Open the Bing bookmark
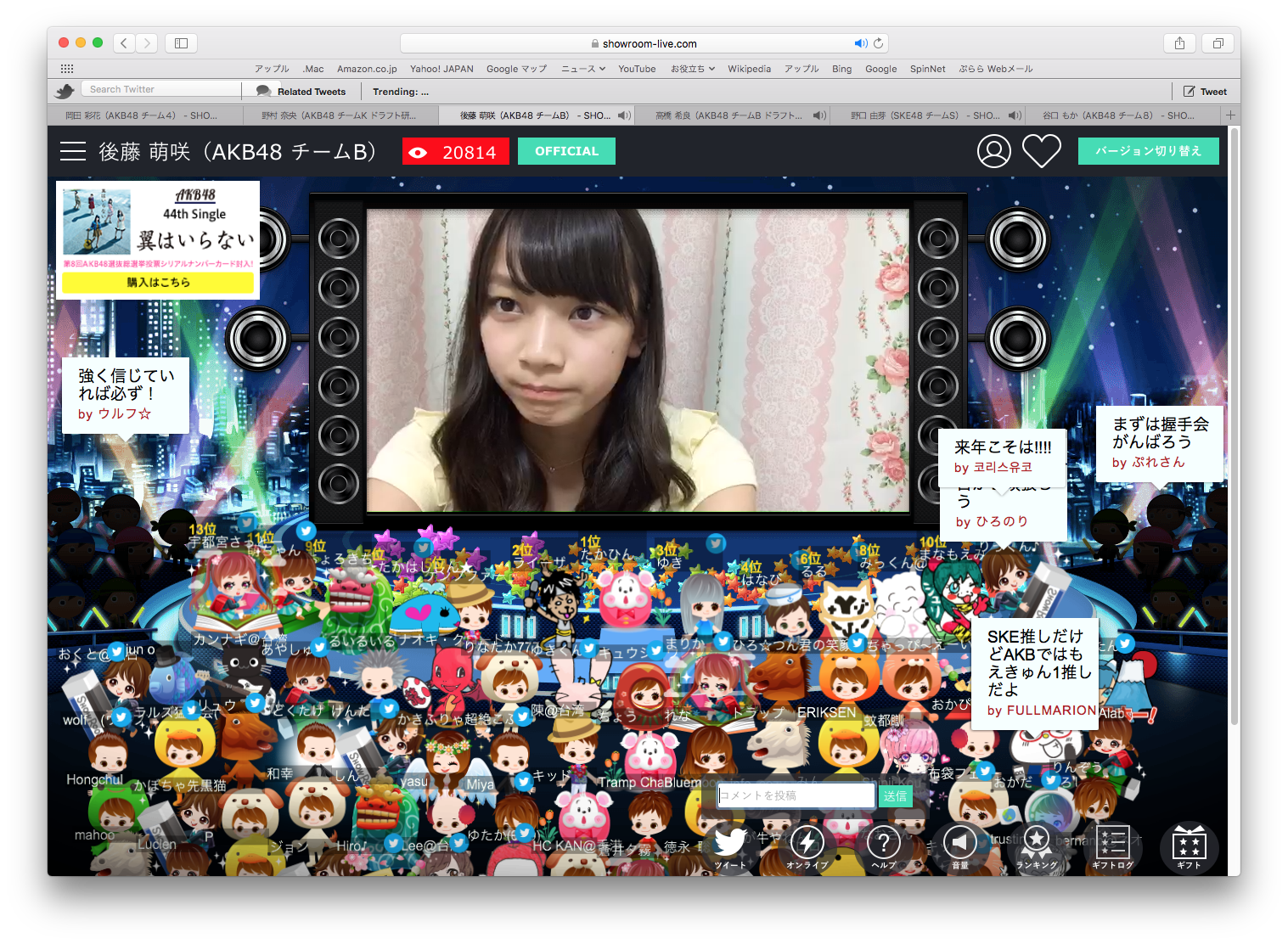The image size is (1288, 944). [841, 69]
